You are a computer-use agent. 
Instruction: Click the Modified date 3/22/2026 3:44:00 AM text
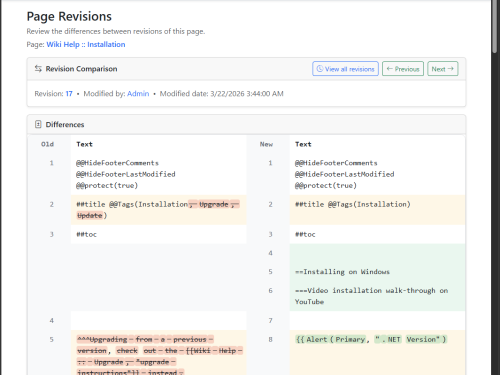pyautogui.click(x=222, y=94)
